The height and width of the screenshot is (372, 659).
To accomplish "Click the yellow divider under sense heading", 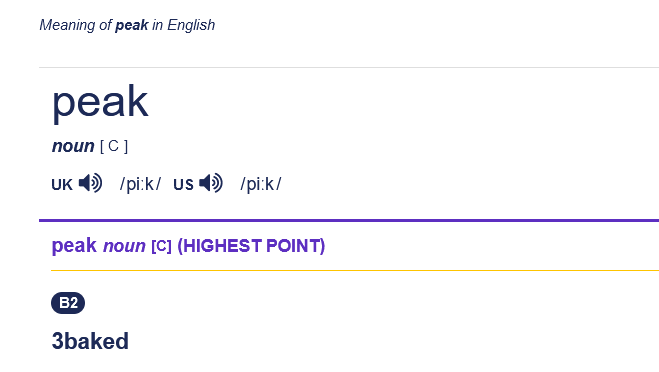I will tap(355, 271).
